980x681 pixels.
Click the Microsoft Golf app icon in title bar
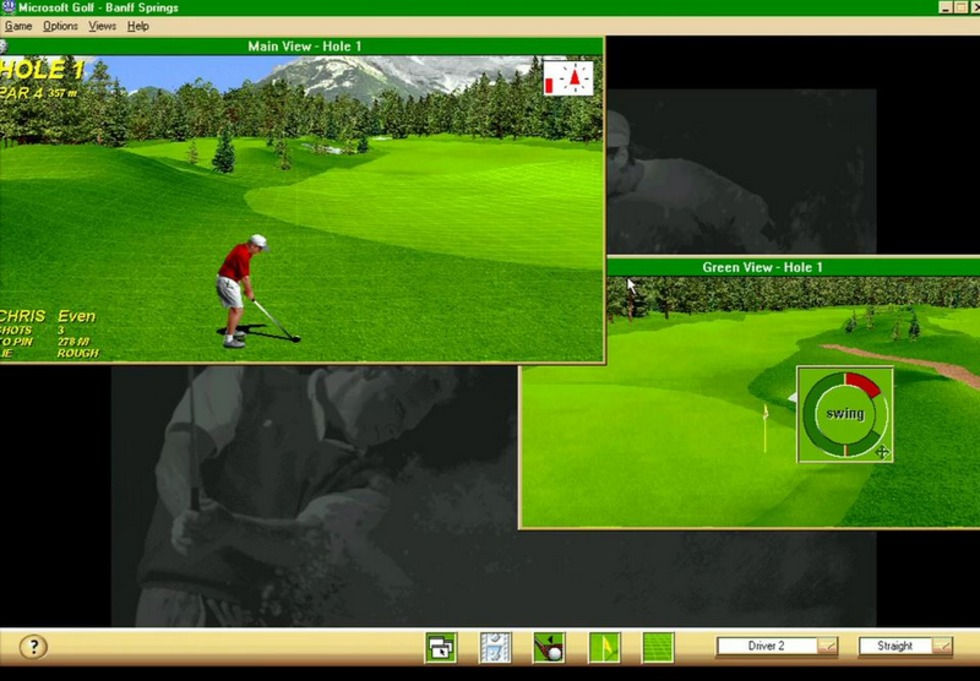pos(8,7)
